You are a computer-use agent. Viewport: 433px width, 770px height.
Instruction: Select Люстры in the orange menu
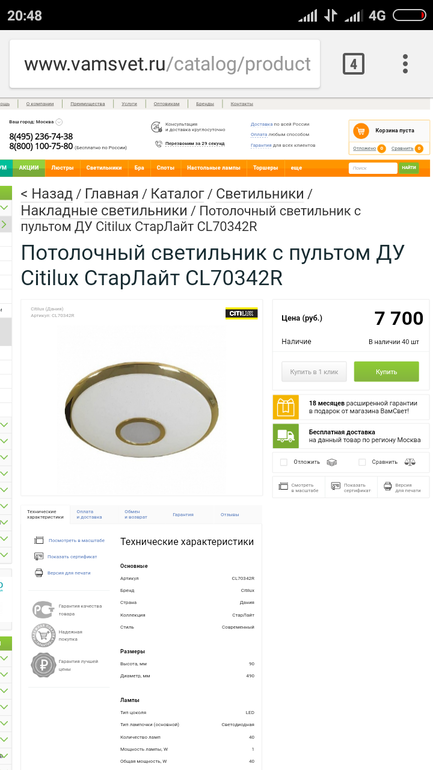click(62, 168)
